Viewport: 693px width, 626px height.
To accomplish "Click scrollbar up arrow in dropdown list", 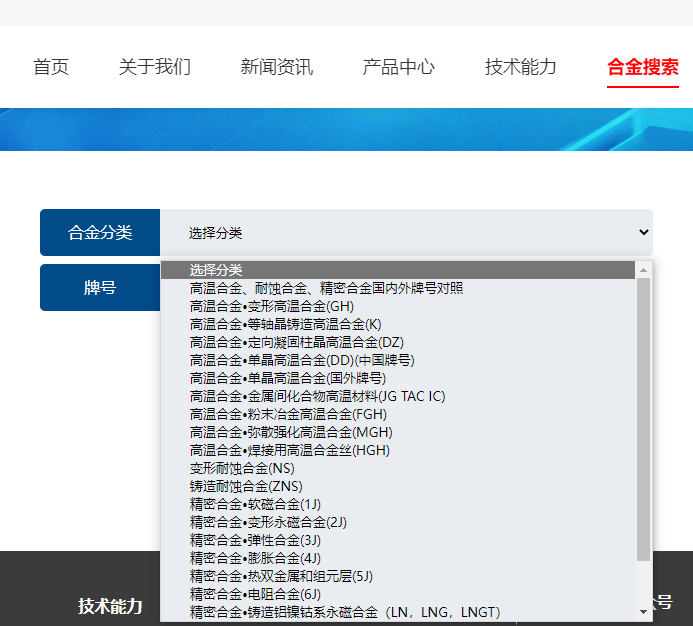I will [x=644, y=270].
